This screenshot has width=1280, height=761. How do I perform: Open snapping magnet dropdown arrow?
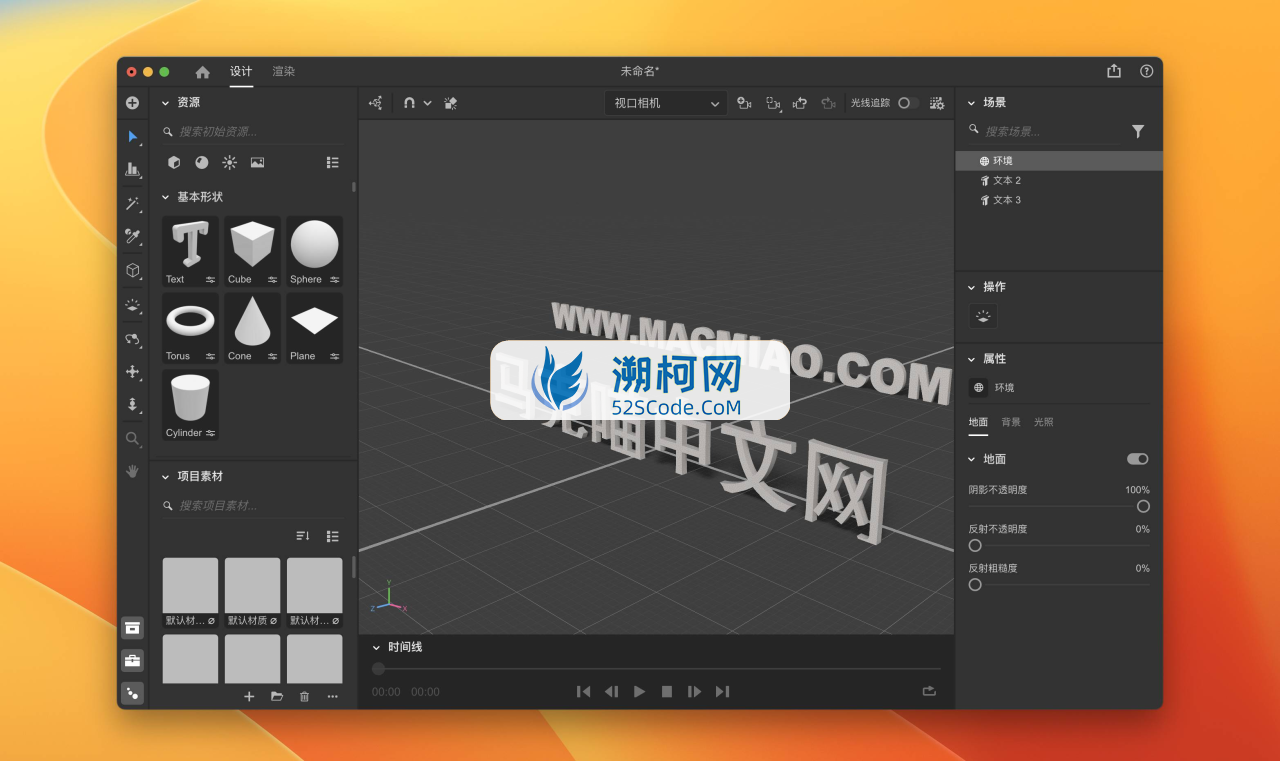point(428,103)
